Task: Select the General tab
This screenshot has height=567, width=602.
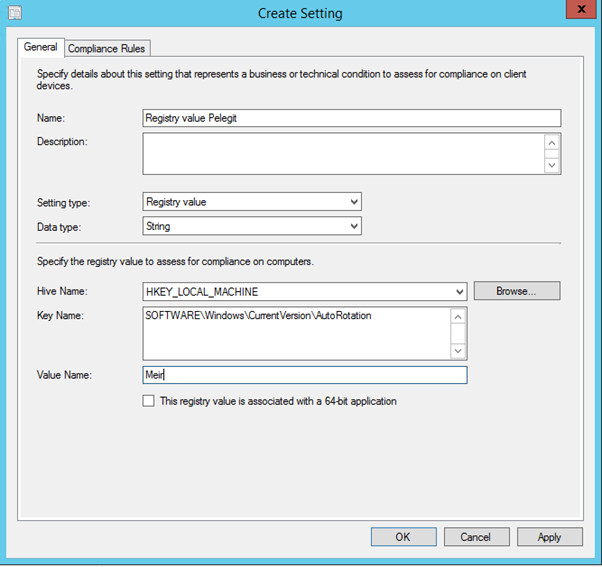Action: click(x=40, y=47)
